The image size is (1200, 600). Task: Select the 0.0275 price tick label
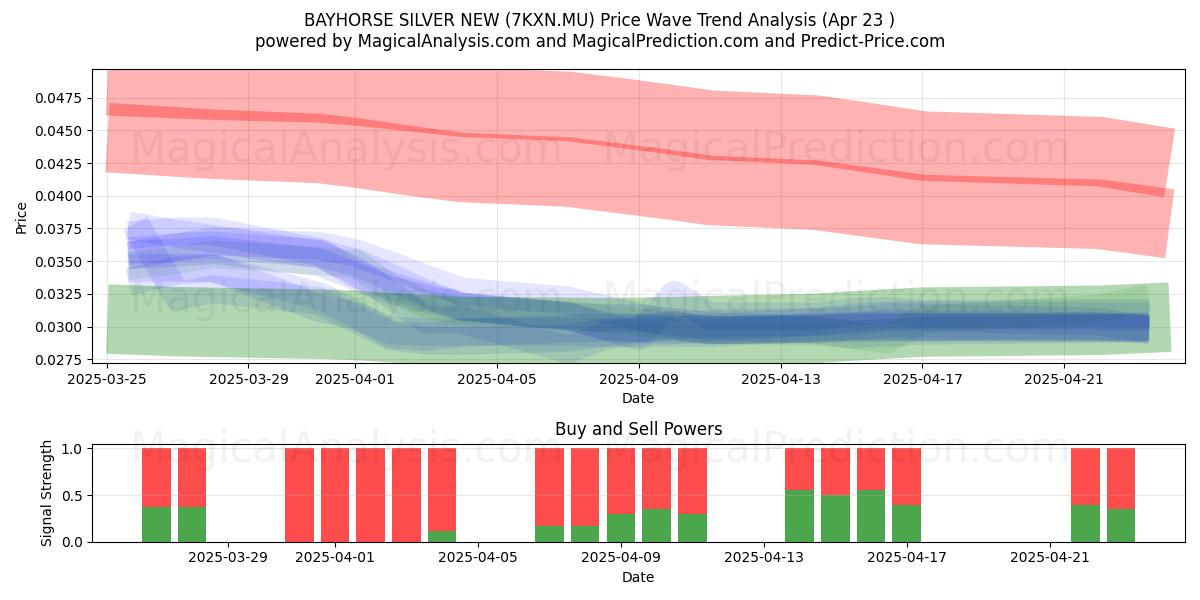pos(59,360)
